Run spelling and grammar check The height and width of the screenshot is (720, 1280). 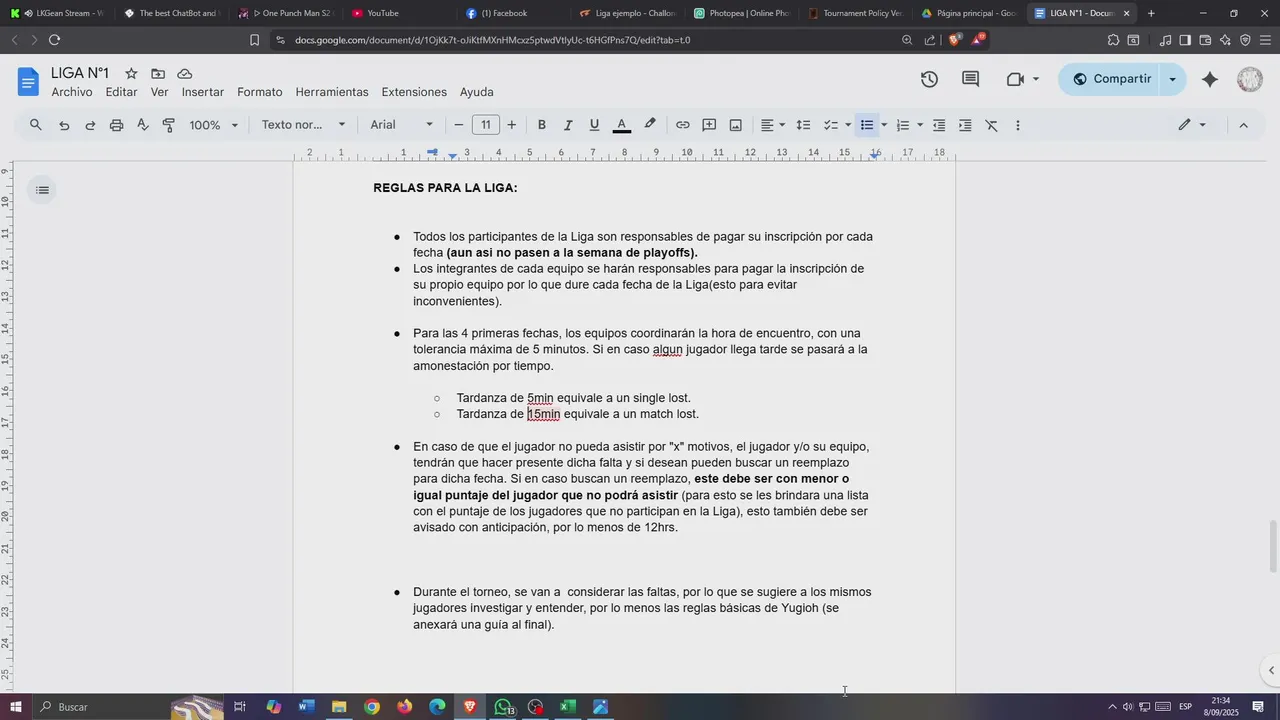(142, 125)
